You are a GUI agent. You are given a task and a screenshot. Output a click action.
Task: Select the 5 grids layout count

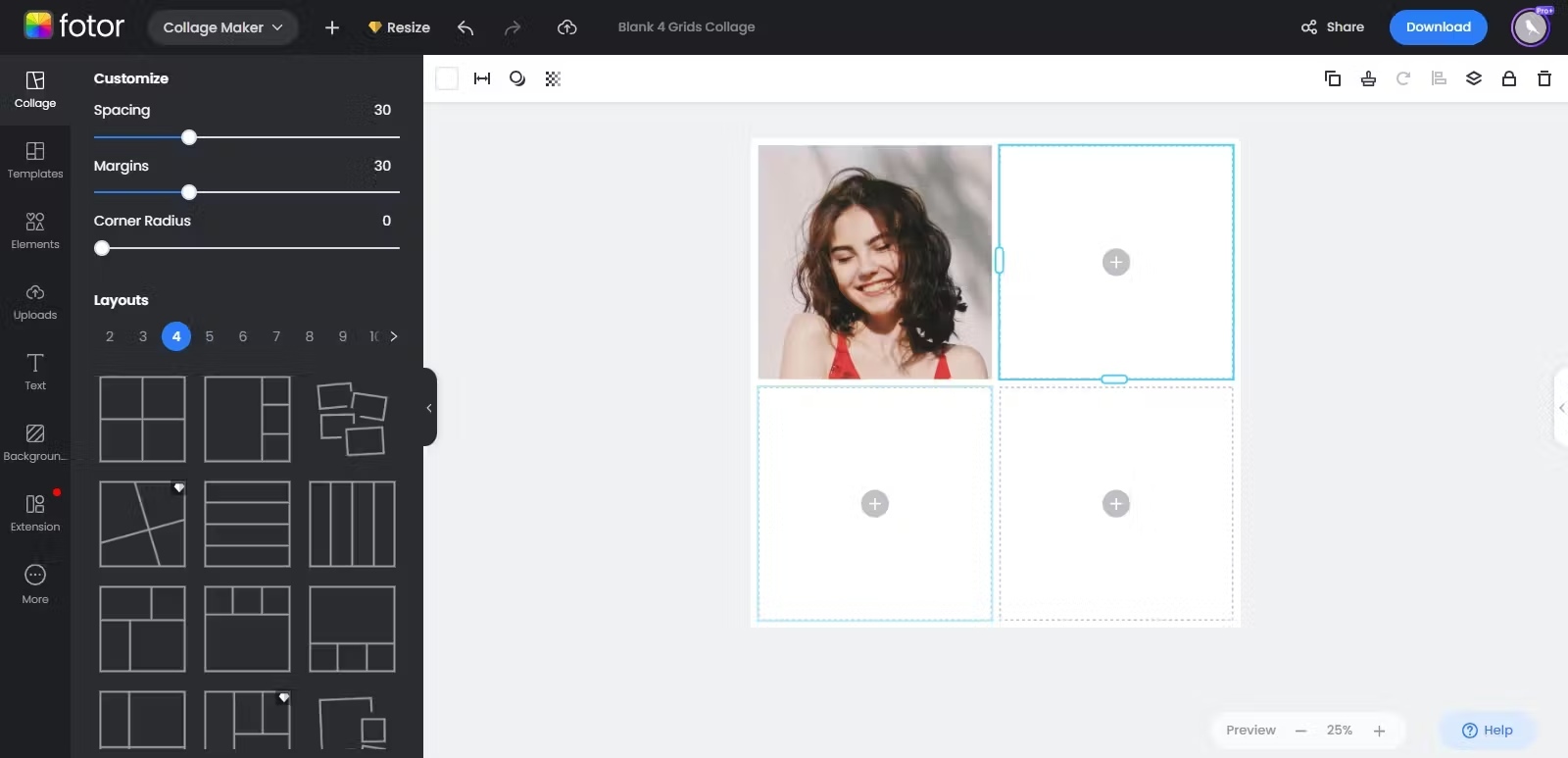click(210, 336)
